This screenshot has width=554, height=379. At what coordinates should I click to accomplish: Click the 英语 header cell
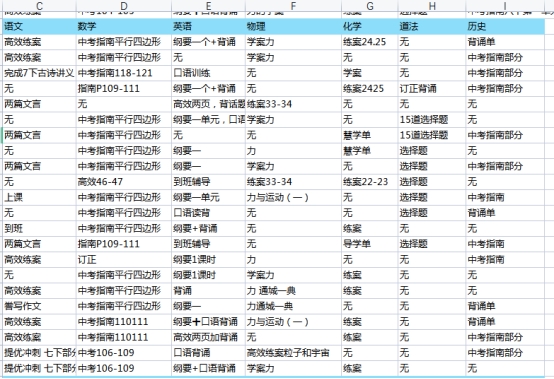click(208, 26)
